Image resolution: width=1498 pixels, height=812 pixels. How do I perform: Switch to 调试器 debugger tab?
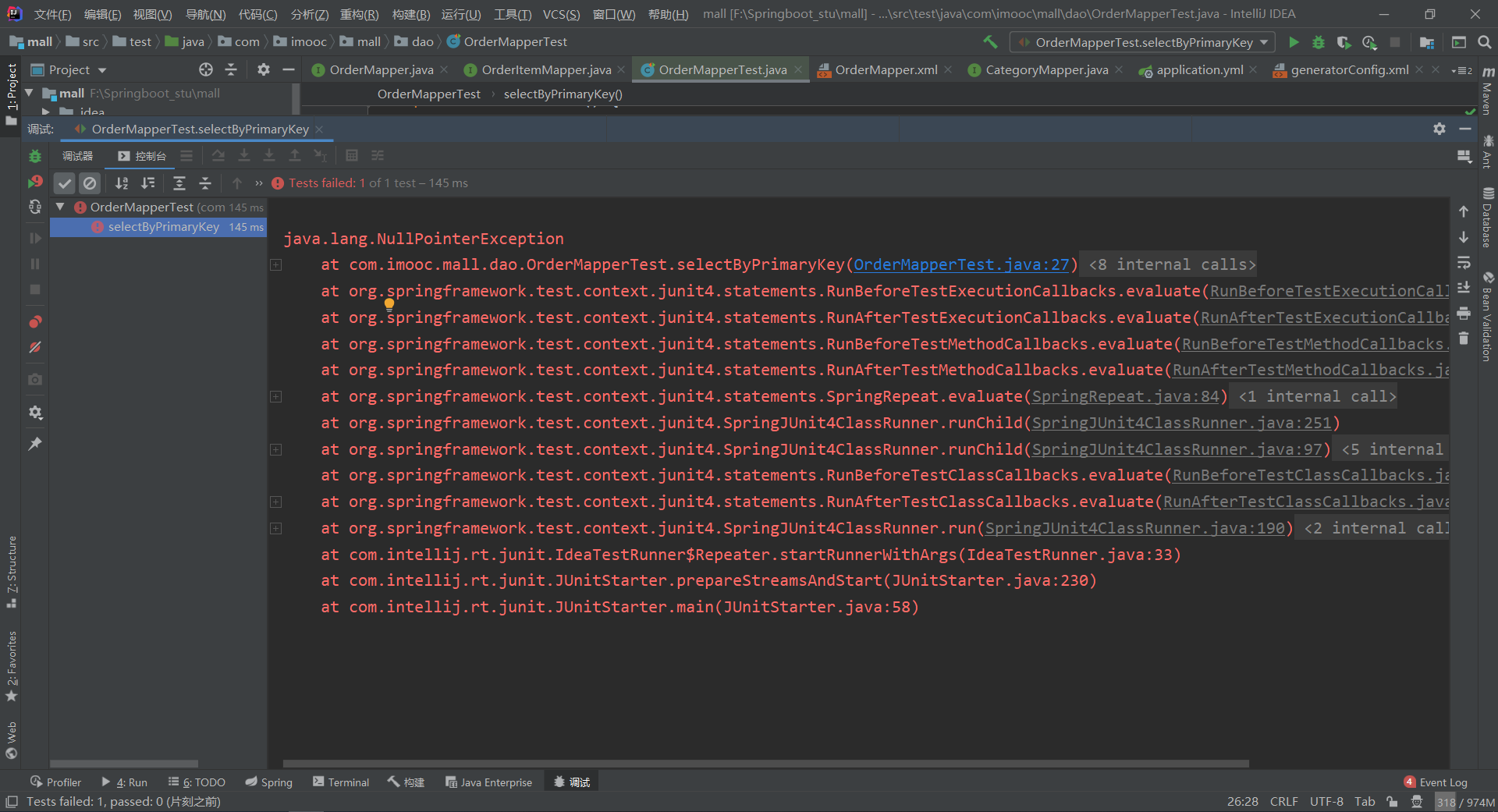tap(77, 156)
